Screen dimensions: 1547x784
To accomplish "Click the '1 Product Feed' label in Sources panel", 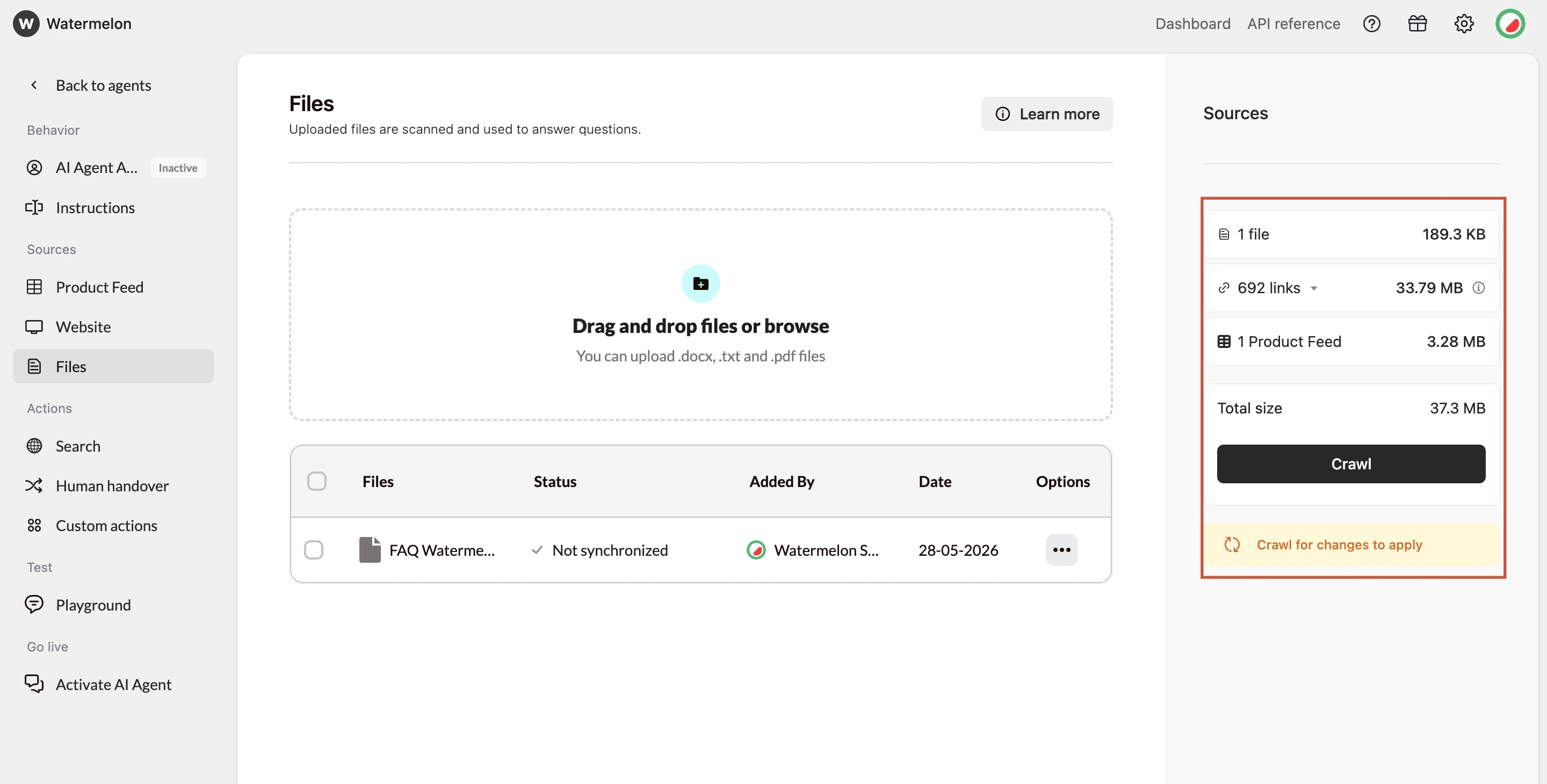I will point(1289,342).
